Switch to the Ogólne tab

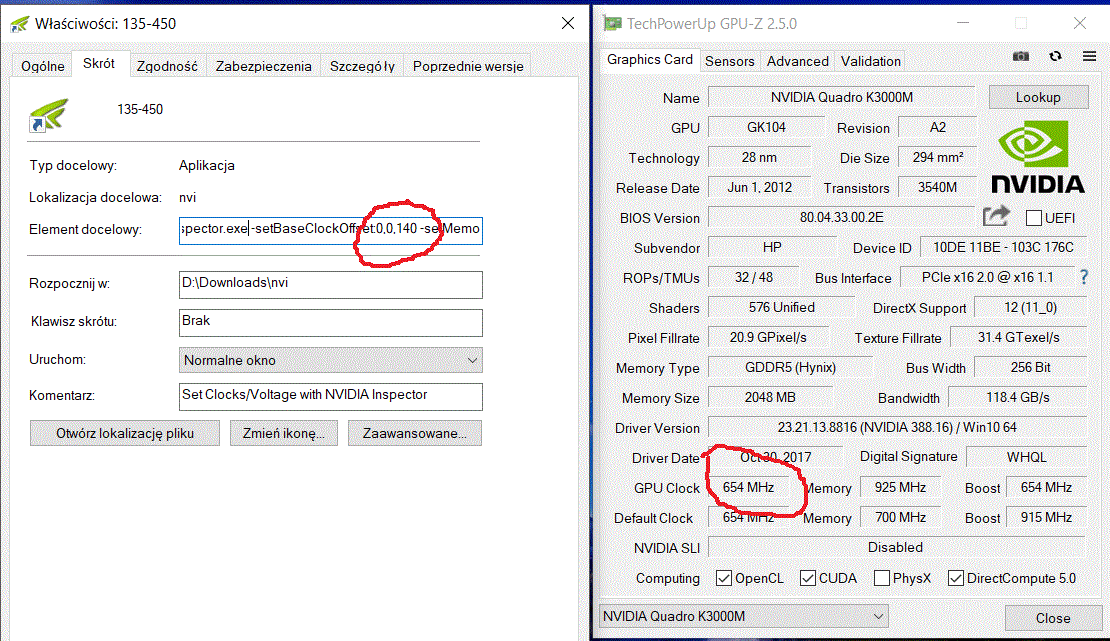(42, 66)
